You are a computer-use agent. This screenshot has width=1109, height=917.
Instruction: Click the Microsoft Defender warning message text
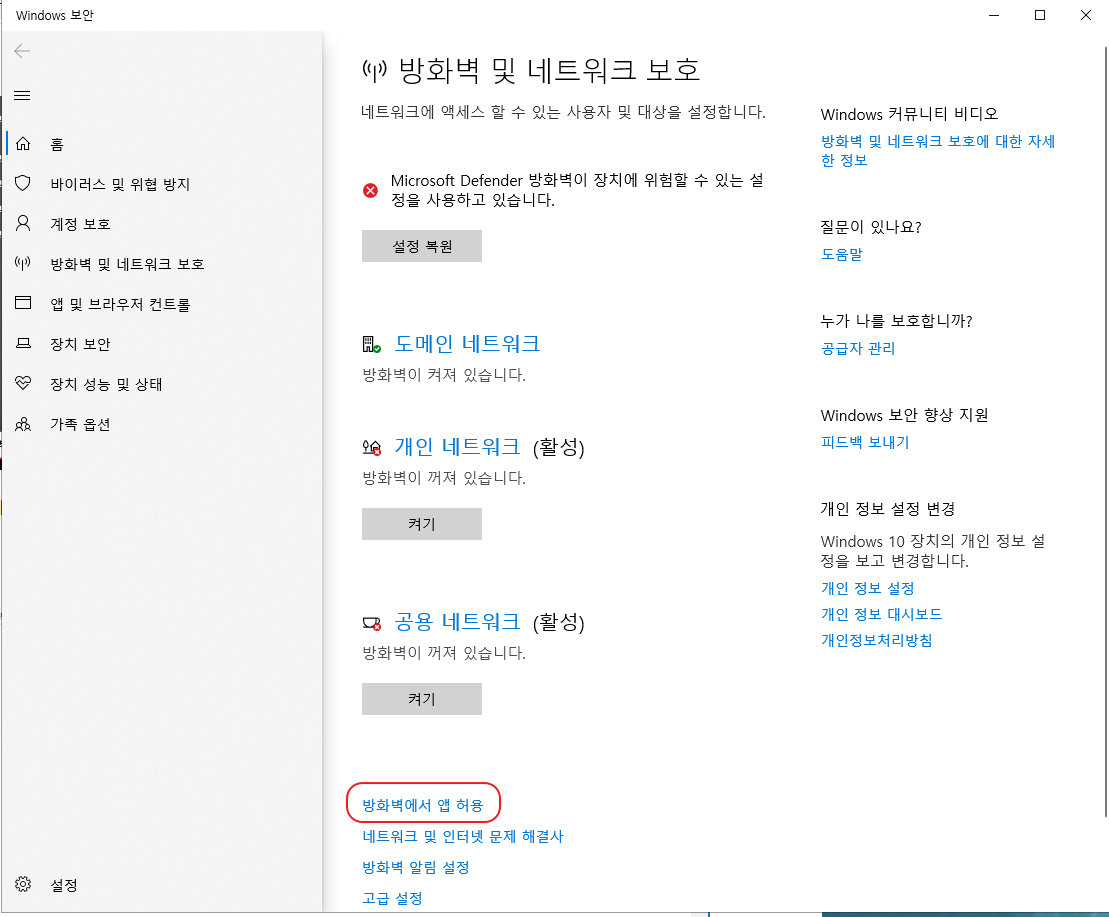[x=576, y=190]
